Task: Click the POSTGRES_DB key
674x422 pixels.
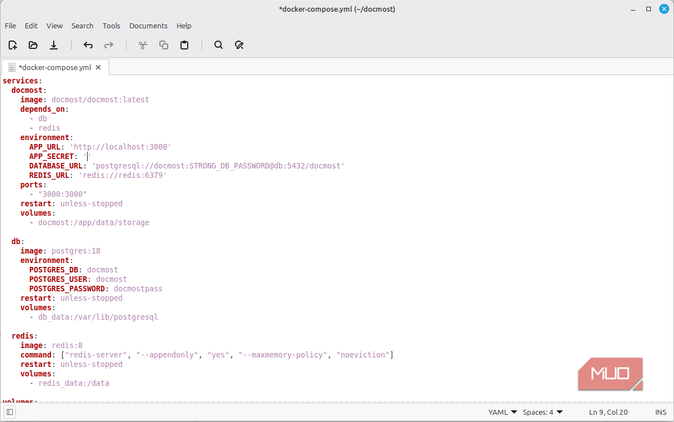Action: pos(54,270)
